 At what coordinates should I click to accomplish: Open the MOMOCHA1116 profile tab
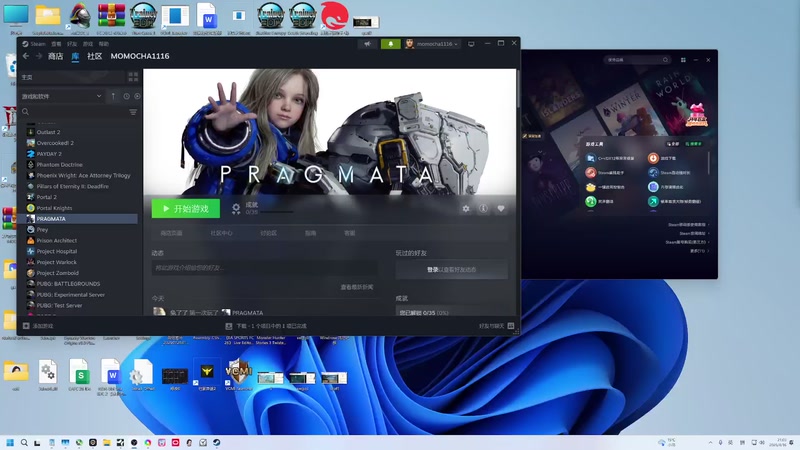pyautogui.click(x=140, y=56)
